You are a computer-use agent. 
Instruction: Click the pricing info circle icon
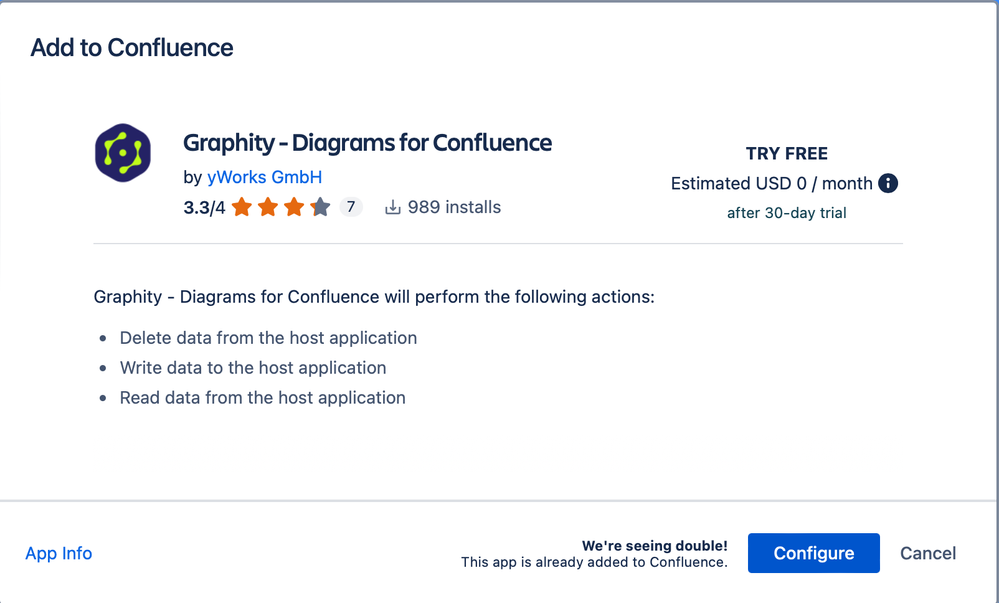click(x=888, y=184)
